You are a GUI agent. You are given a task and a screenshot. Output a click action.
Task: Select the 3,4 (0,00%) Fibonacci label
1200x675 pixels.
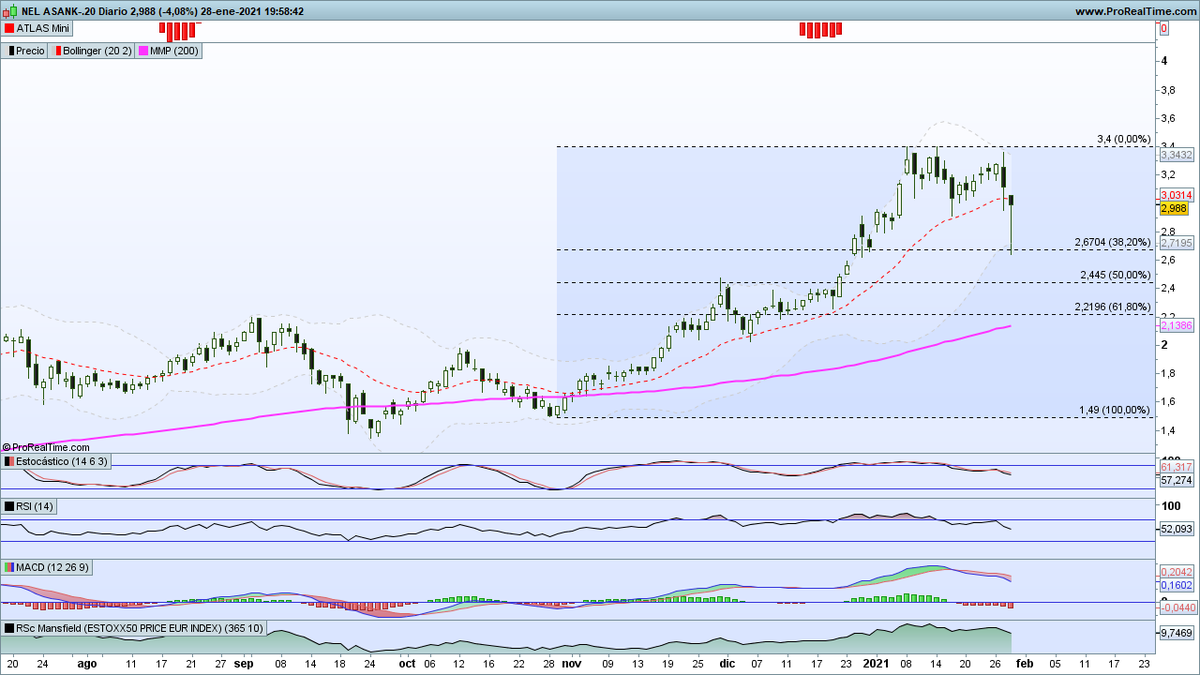[x=1124, y=139]
